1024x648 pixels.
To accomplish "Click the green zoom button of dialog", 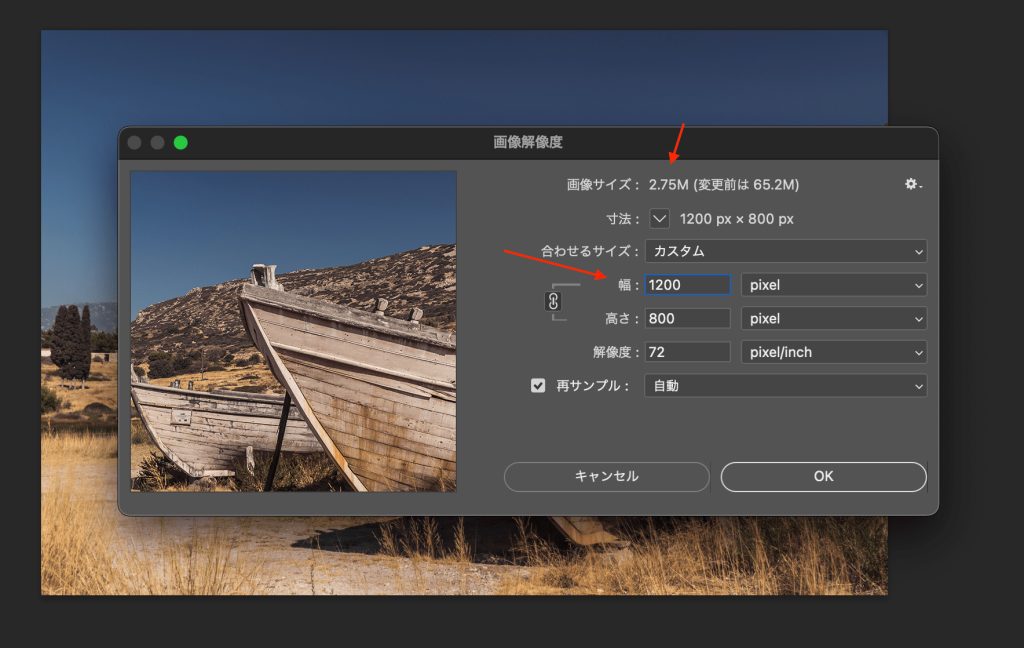I will click(x=181, y=142).
